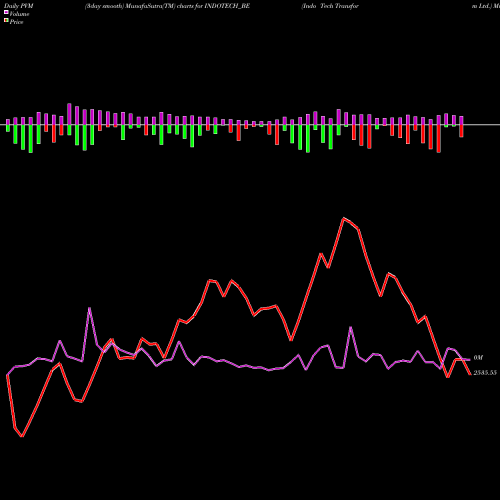This screenshot has width=500, height=500.
Task: Select the 'Price' legend label
Action: pyautogui.click(x=16, y=22)
